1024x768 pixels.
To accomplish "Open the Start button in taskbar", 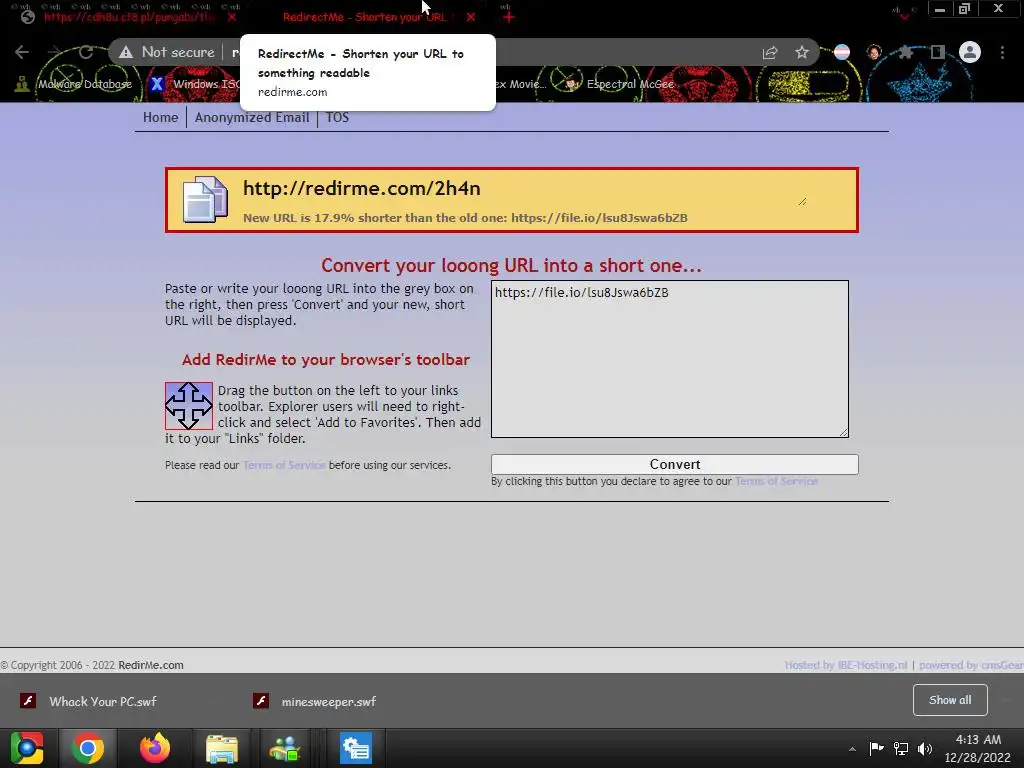I will pyautogui.click(x=27, y=748).
